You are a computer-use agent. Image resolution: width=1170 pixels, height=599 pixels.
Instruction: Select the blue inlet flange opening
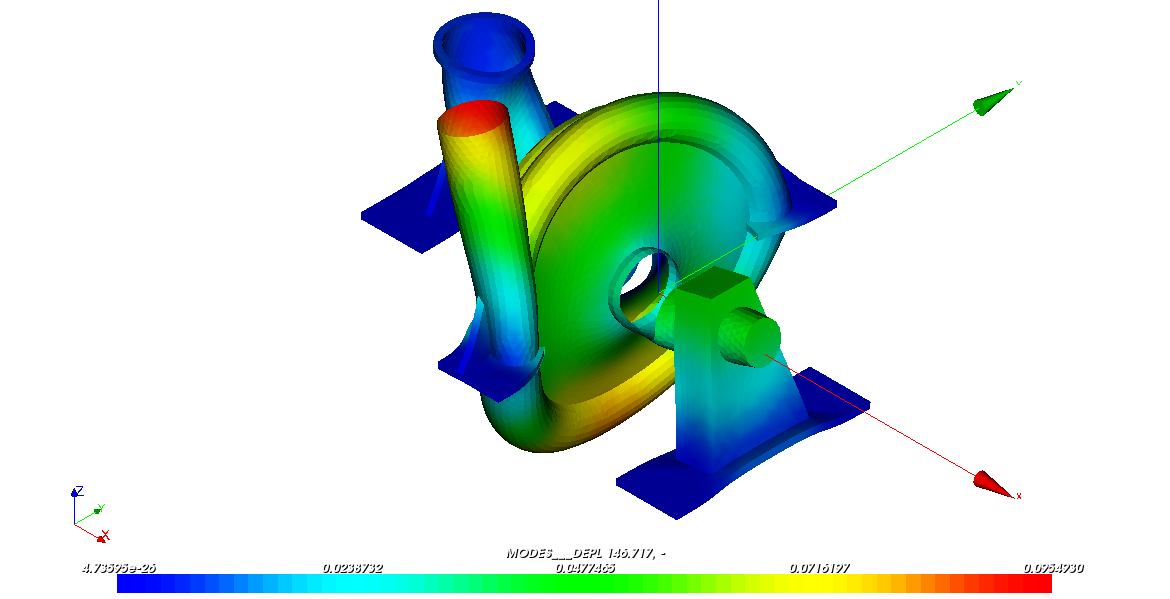click(x=483, y=43)
